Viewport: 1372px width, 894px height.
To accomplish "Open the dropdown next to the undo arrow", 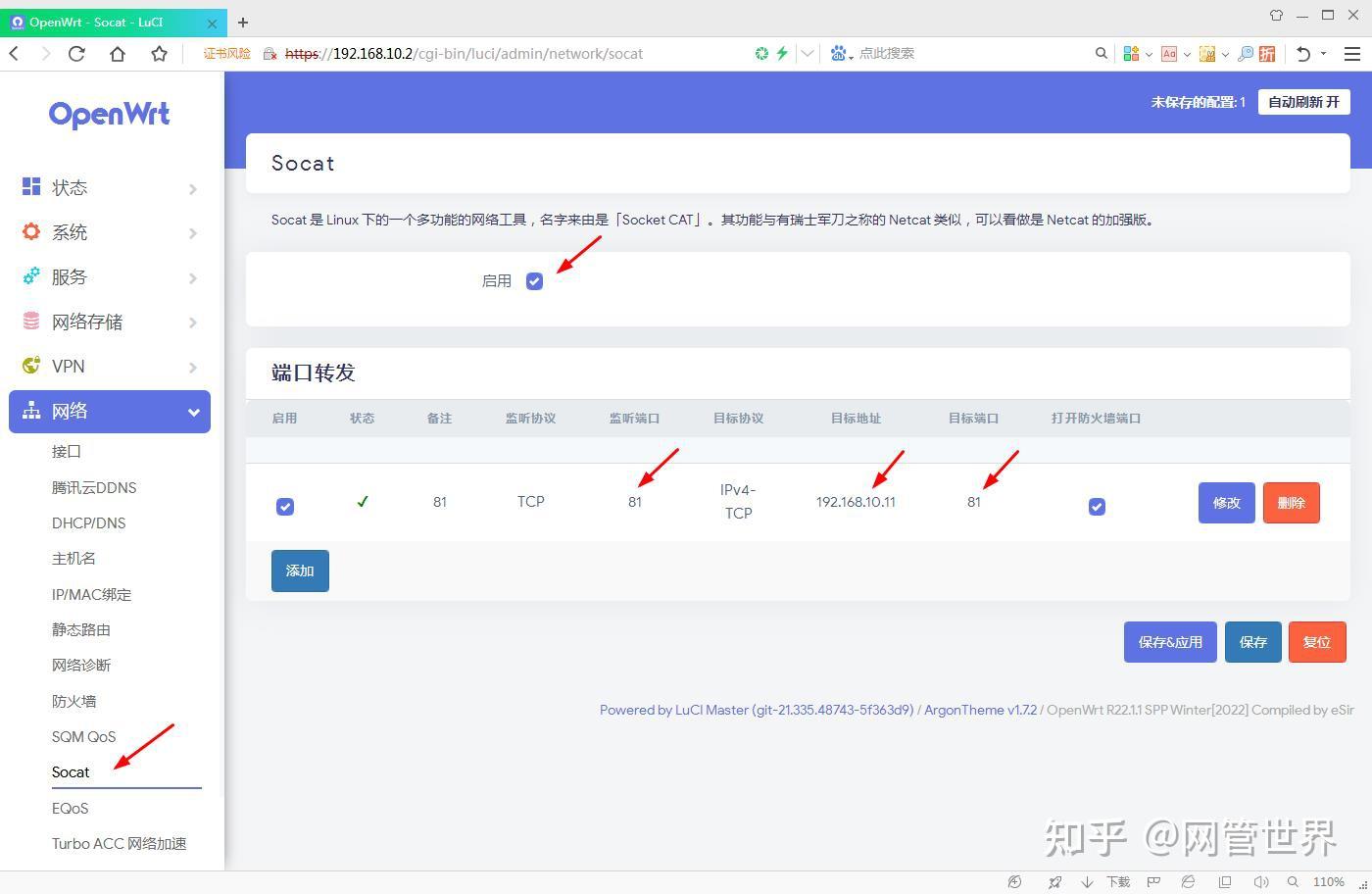I will 1324,53.
